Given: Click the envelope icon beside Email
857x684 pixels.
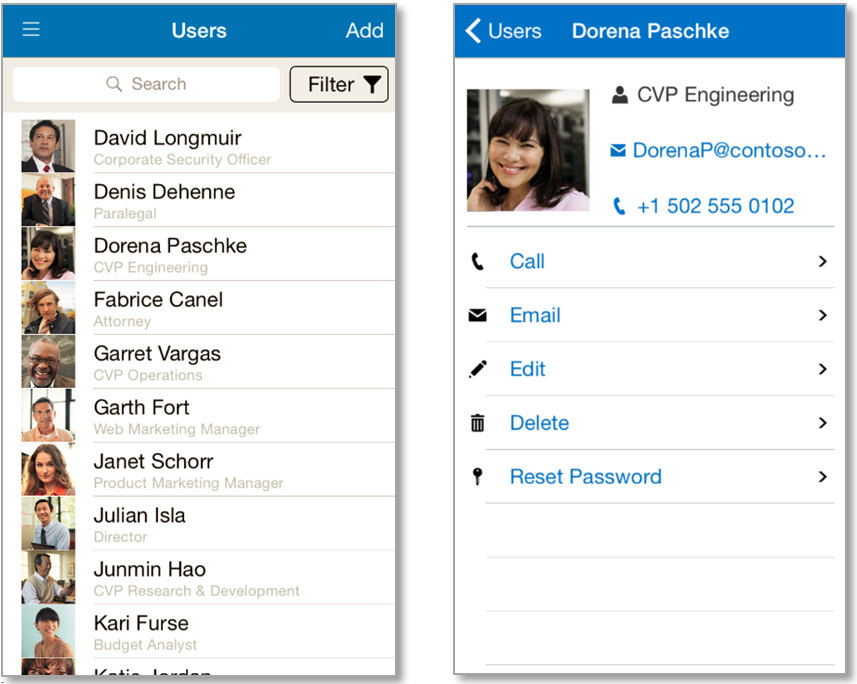Looking at the screenshot, I should pos(478,315).
